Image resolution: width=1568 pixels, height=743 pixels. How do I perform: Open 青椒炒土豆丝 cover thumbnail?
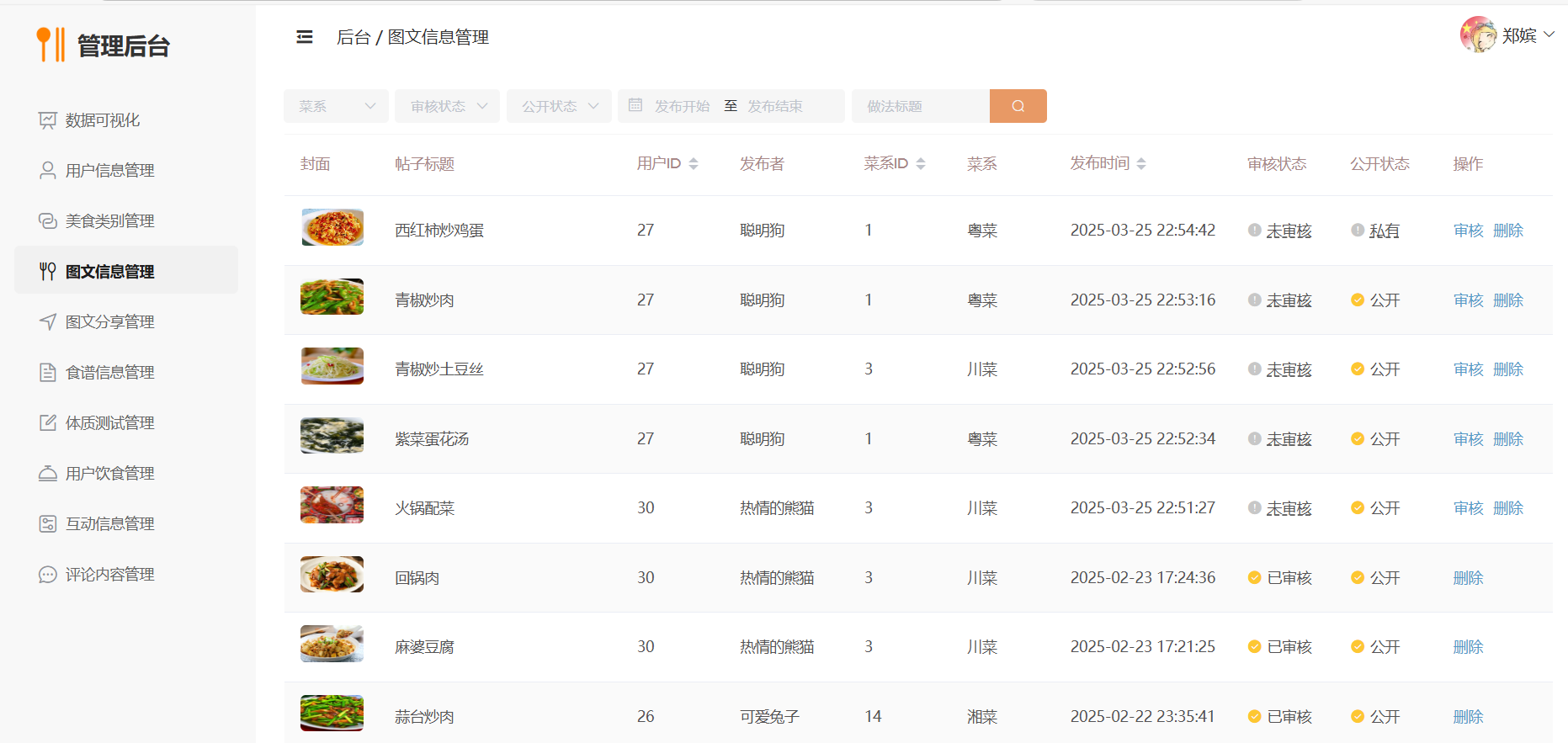click(332, 366)
